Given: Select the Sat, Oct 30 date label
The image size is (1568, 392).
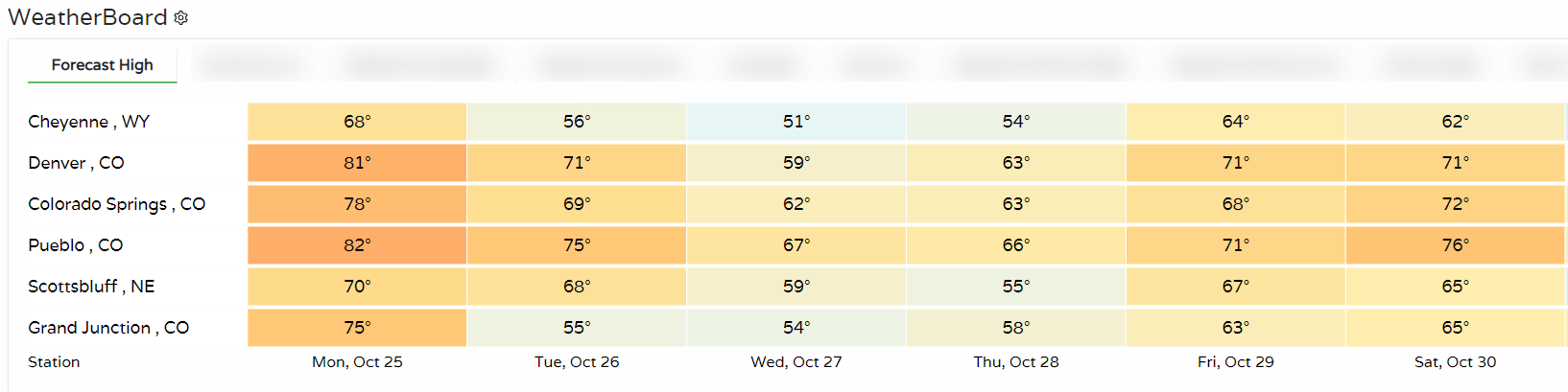Looking at the screenshot, I should pos(1455,362).
